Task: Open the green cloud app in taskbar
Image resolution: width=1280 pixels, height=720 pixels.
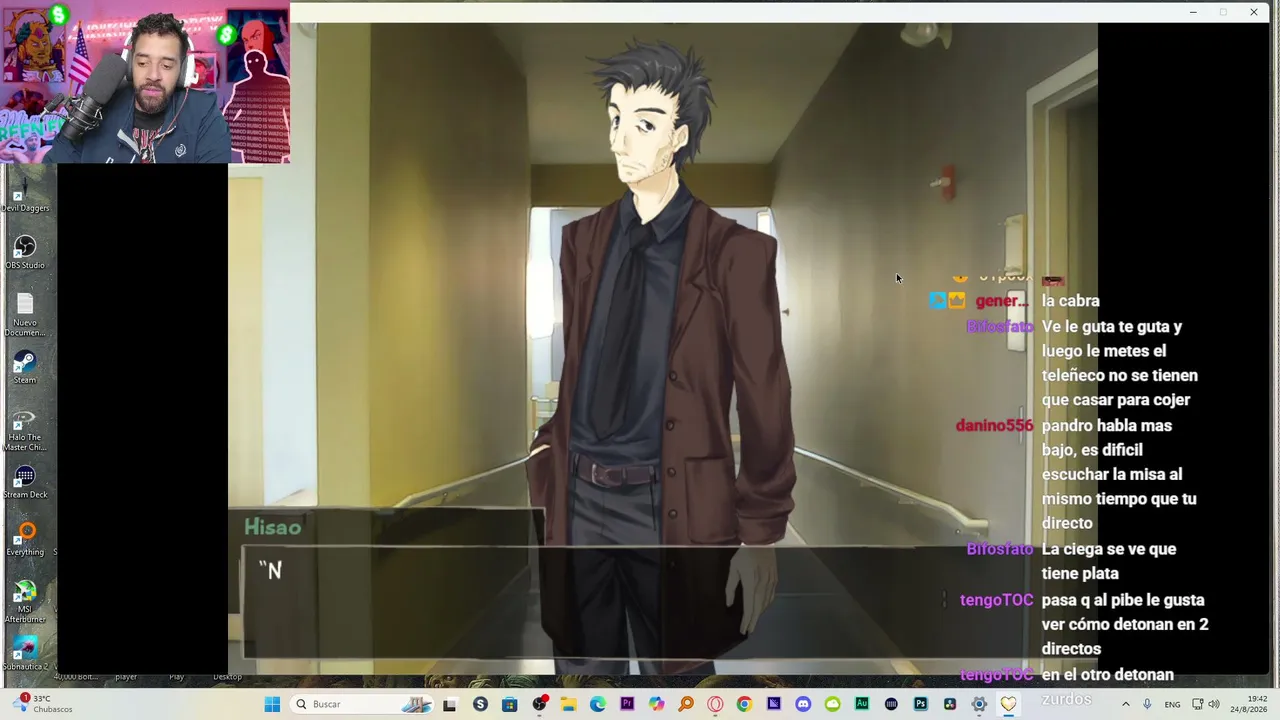Action: coord(832,704)
